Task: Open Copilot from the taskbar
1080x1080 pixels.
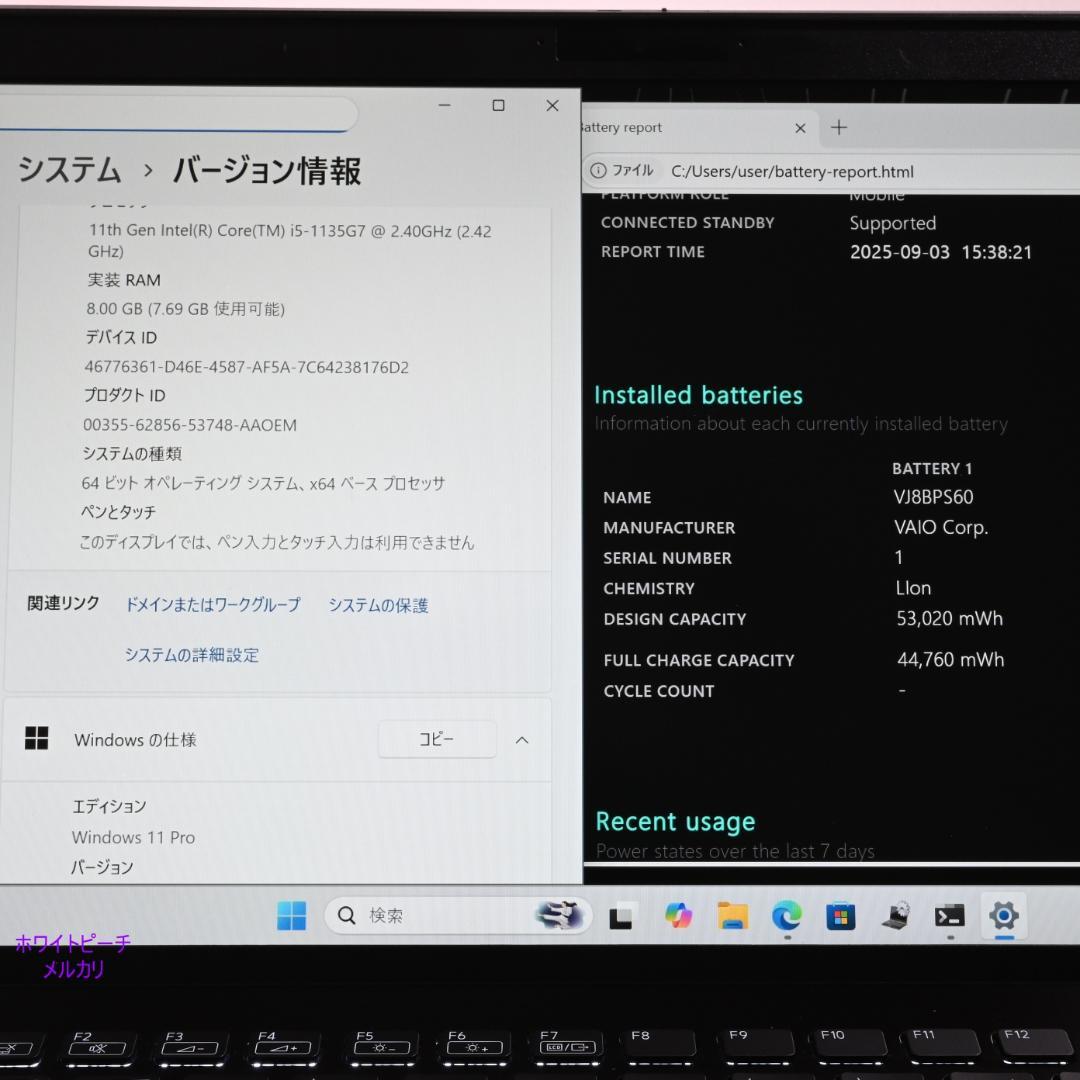Action: pyautogui.click(x=678, y=916)
